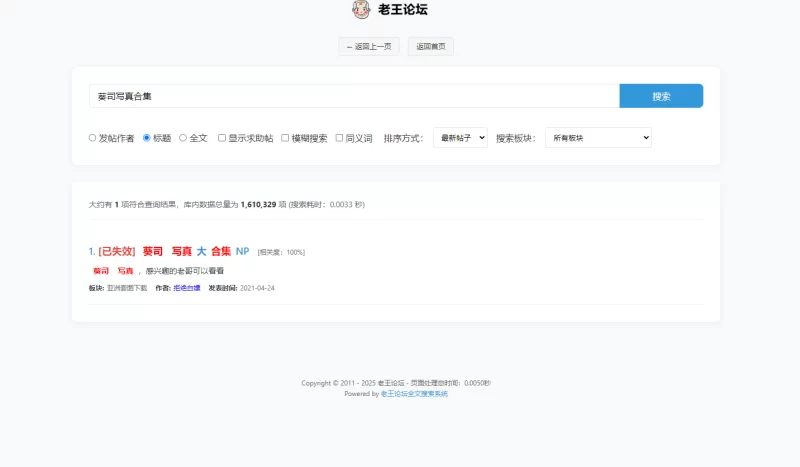800x467 pixels.
Task: Click the author link 拒绝白嫖
Action: click(x=186, y=288)
